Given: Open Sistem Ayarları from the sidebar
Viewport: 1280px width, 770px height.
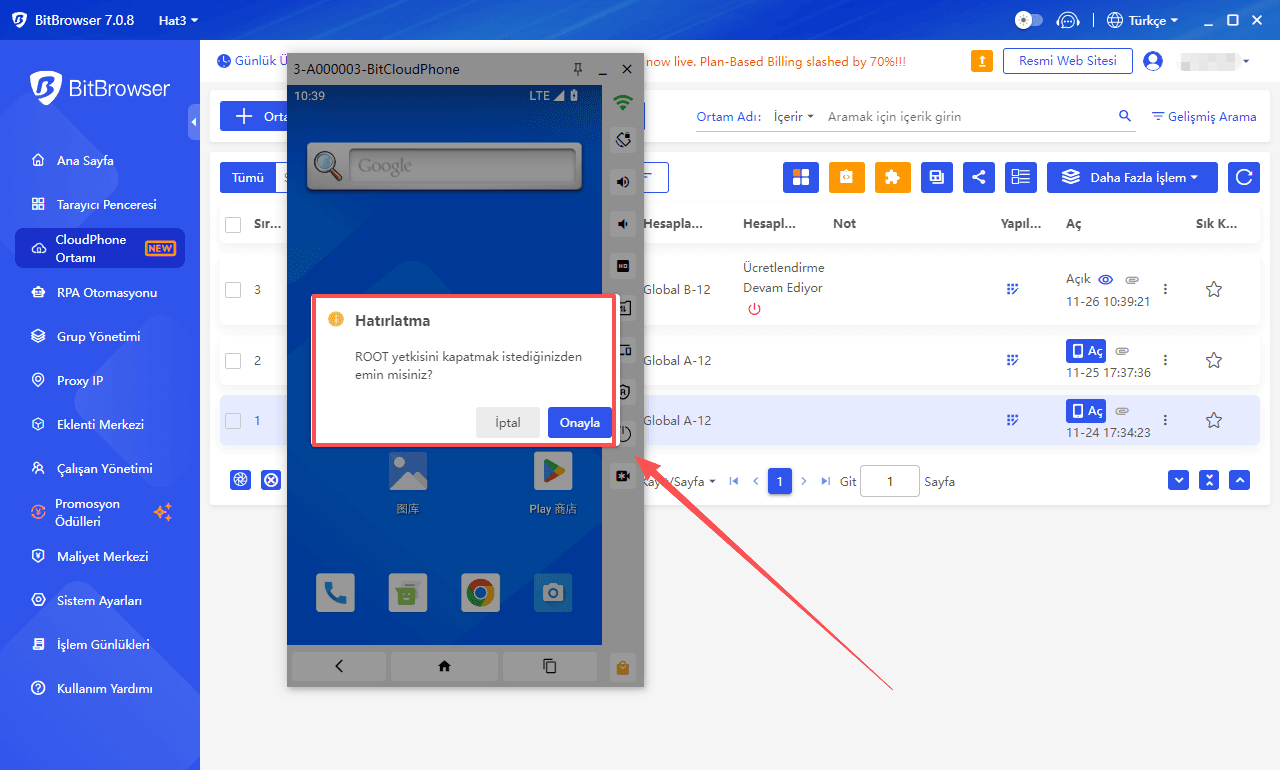Looking at the screenshot, I should tap(99, 601).
